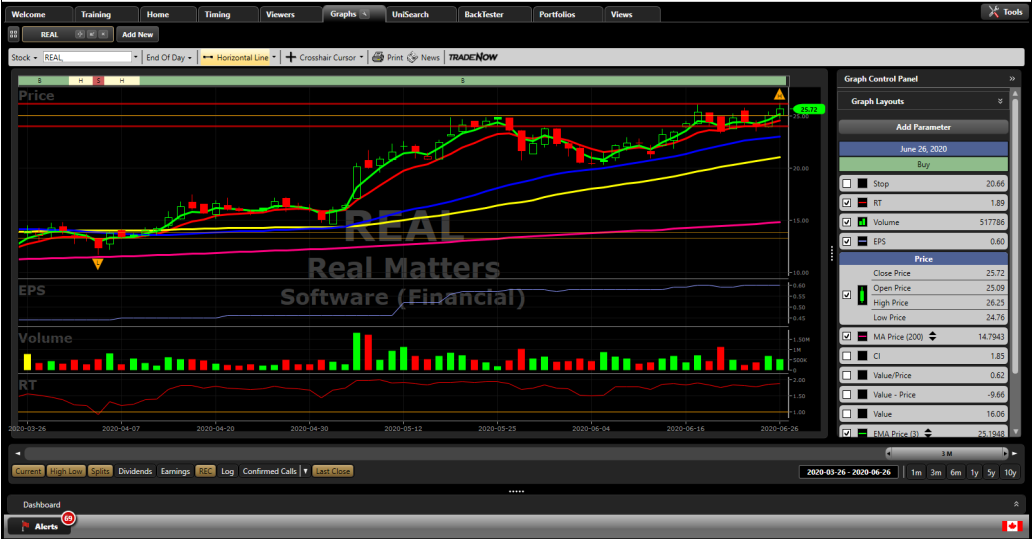
Task: Activate the Crosshair Cursor tool
Action: coord(321,57)
